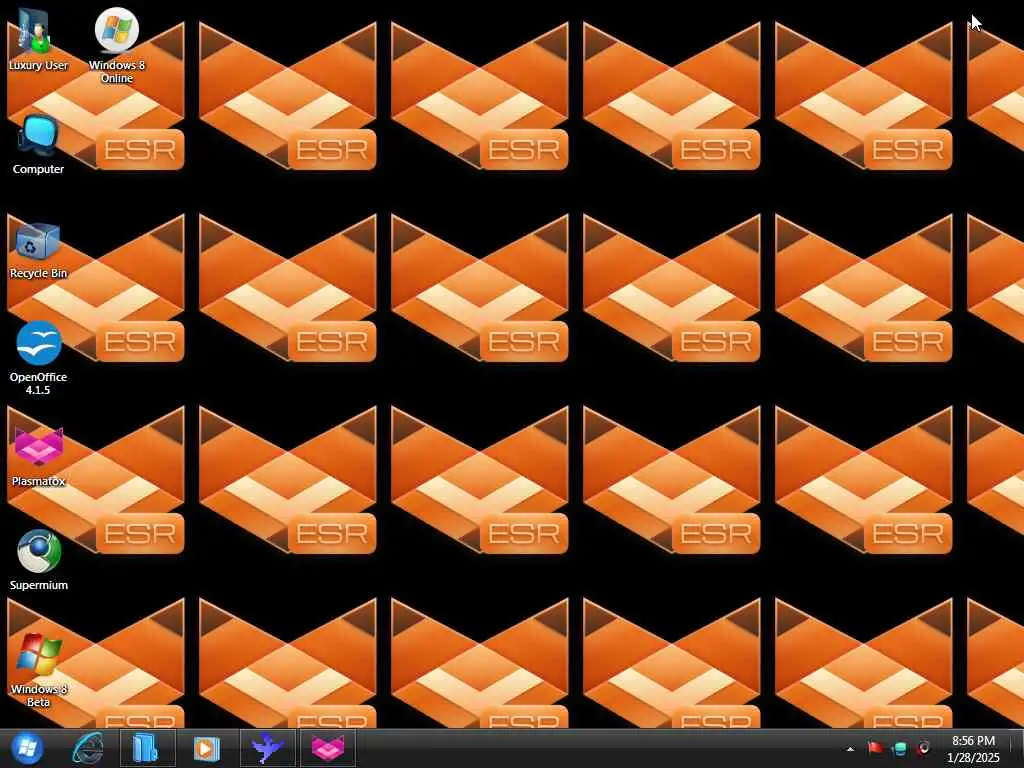Screen dimensions: 1024x768
Task: Open the network tray icon
Action: 899,748
